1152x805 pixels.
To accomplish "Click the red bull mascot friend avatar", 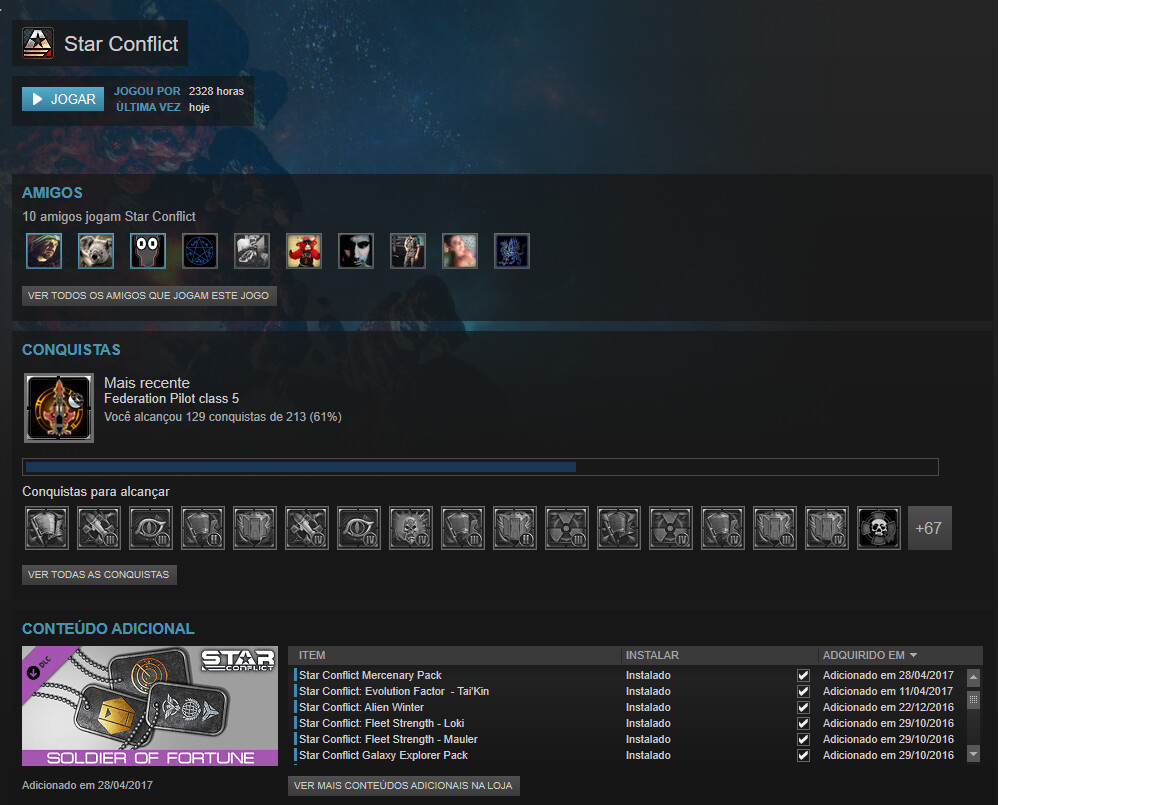I will pyautogui.click(x=304, y=251).
